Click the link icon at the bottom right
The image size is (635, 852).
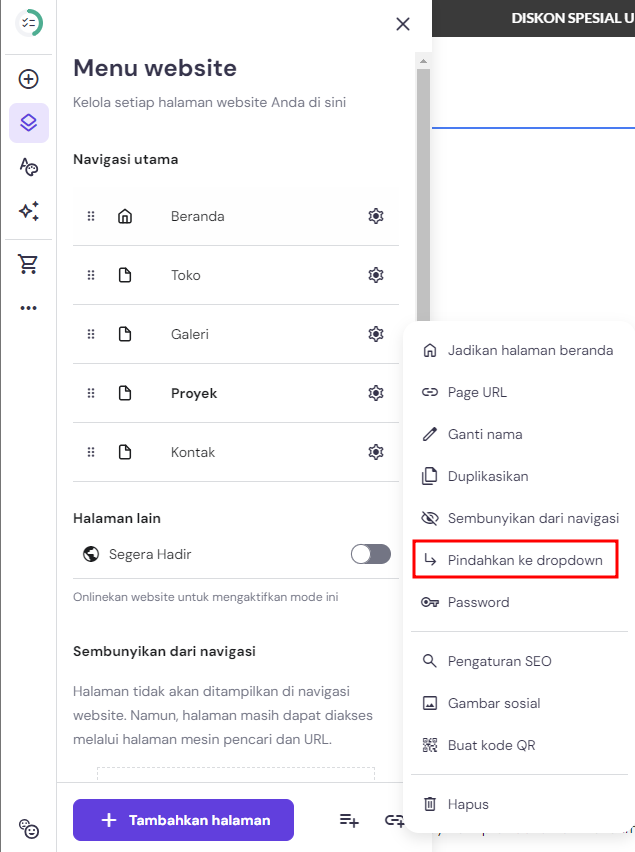(395, 819)
